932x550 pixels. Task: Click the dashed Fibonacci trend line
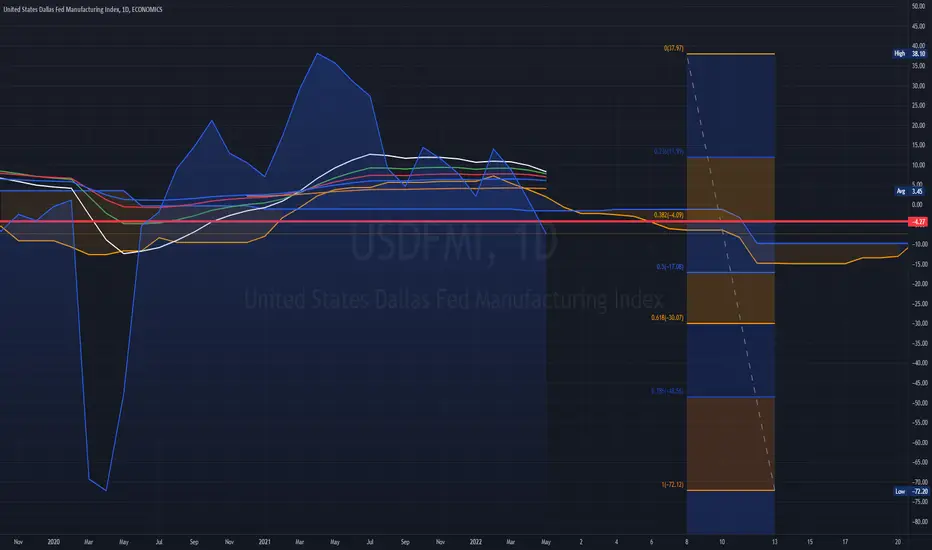click(x=731, y=272)
